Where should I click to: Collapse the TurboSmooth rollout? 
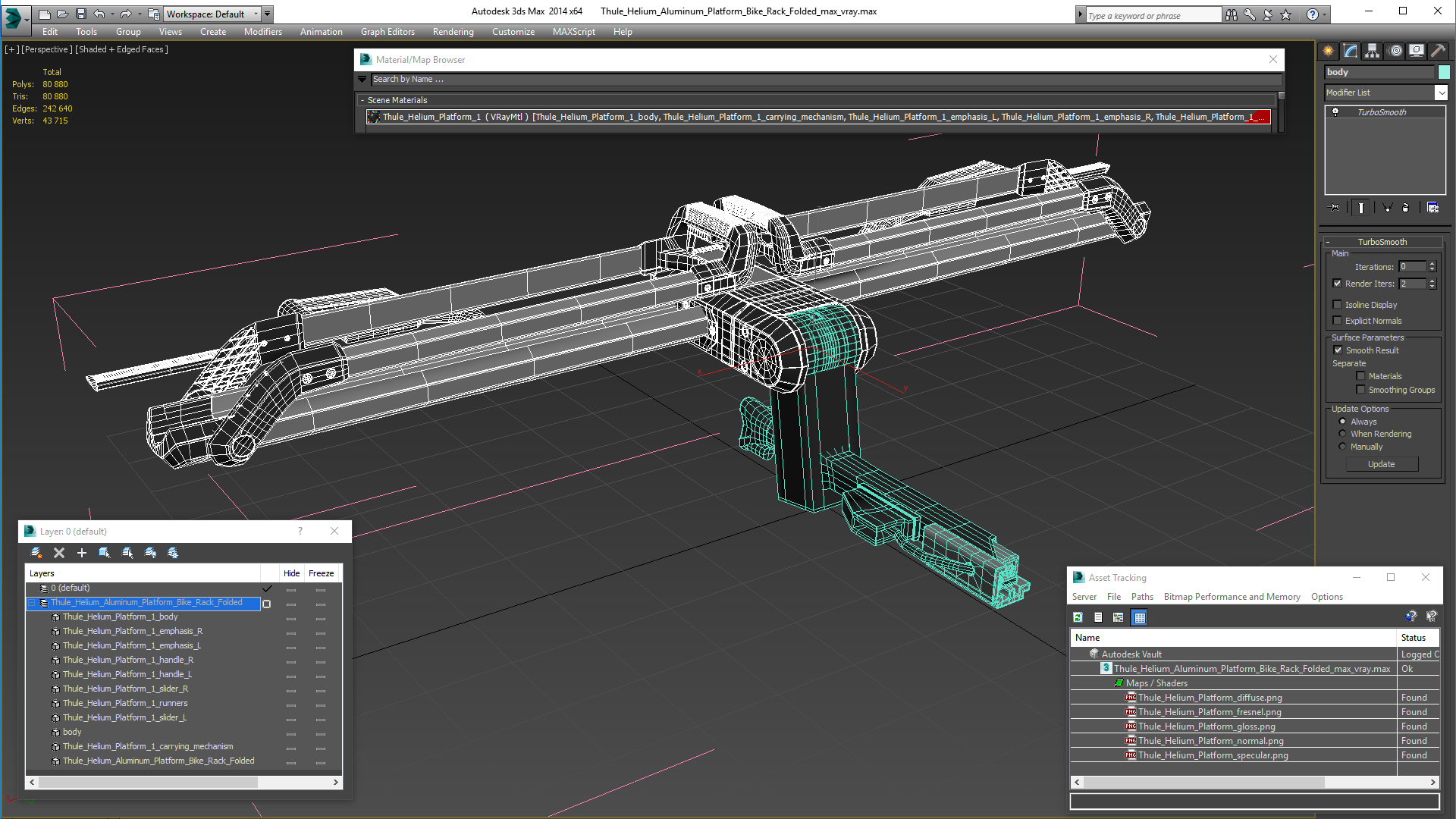tap(1329, 242)
